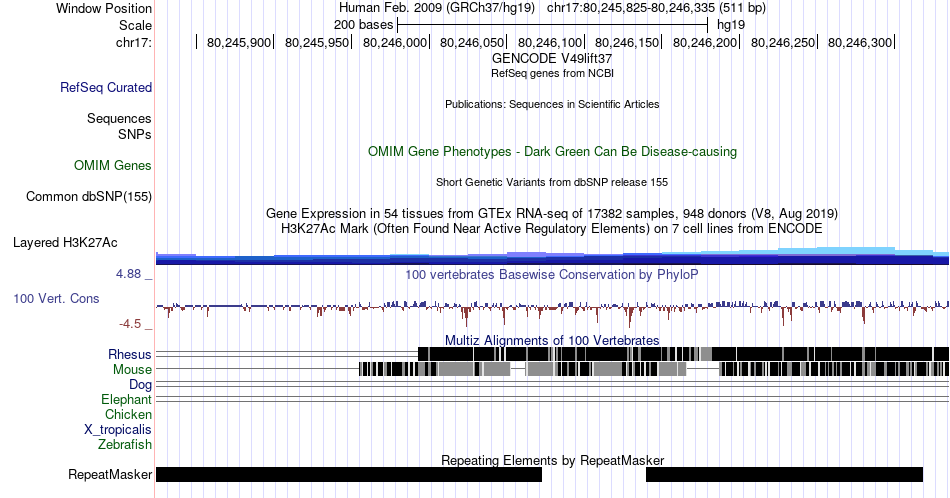Click the Elephant species label
Image resolution: width=950 pixels, height=498 pixels.
(x=126, y=399)
